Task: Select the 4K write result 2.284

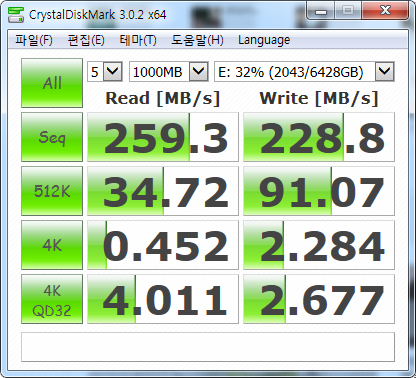Action: (x=319, y=245)
